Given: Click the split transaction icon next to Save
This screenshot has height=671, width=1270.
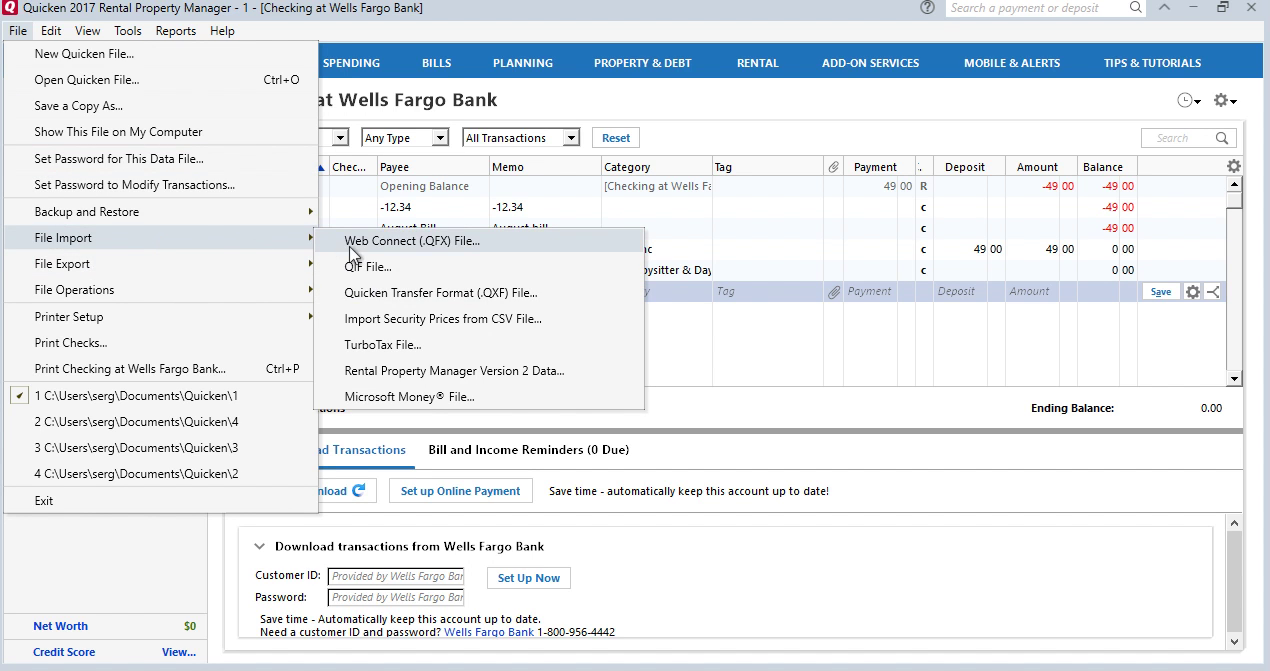Looking at the screenshot, I should 1213,292.
